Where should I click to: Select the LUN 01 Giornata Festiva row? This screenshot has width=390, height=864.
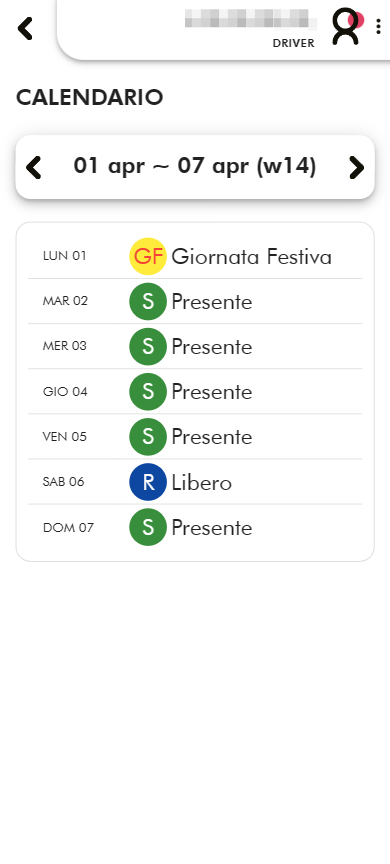click(x=195, y=256)
